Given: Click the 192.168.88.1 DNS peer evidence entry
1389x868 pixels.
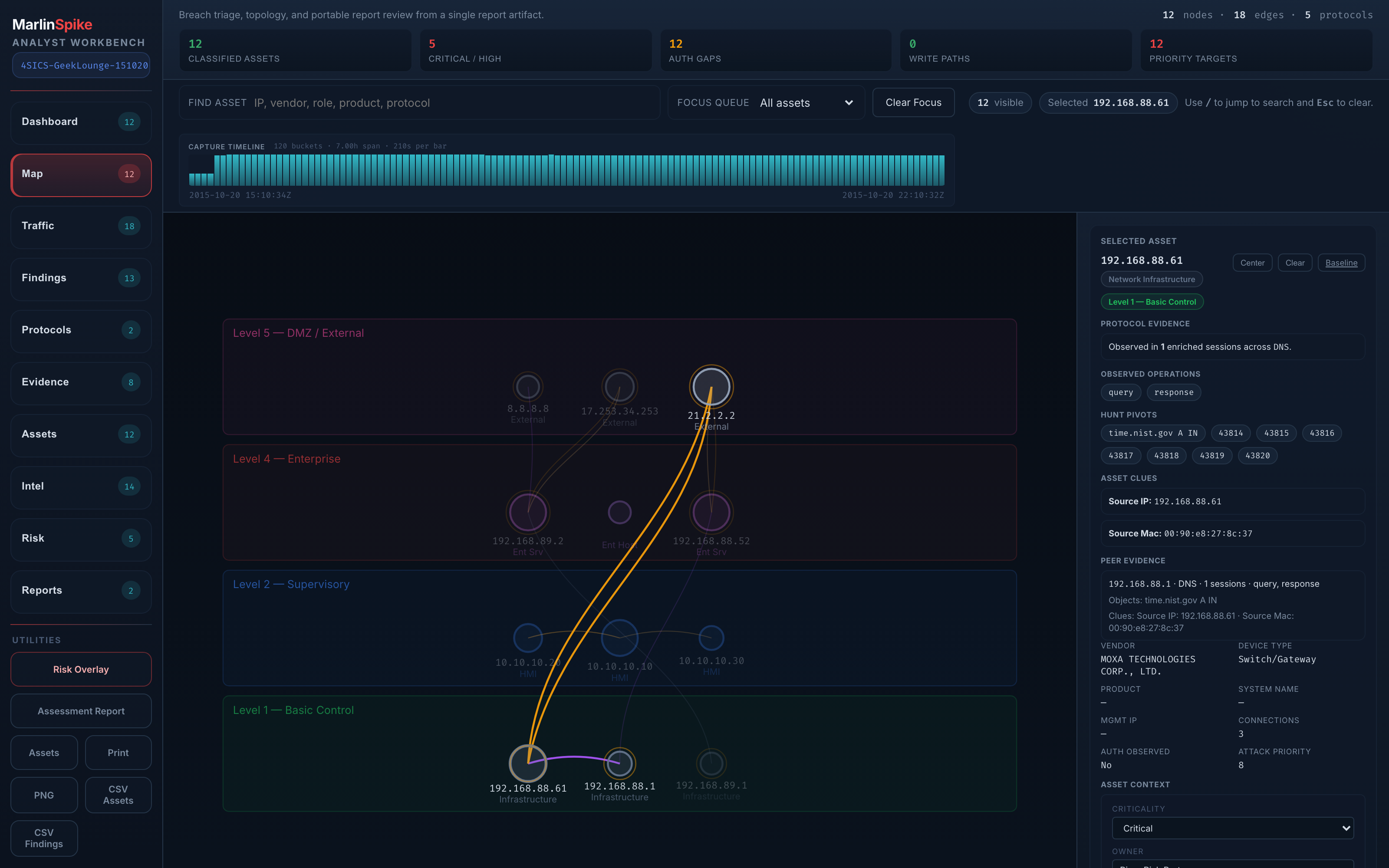Looking at the screenshot, I should point(1233,606).
